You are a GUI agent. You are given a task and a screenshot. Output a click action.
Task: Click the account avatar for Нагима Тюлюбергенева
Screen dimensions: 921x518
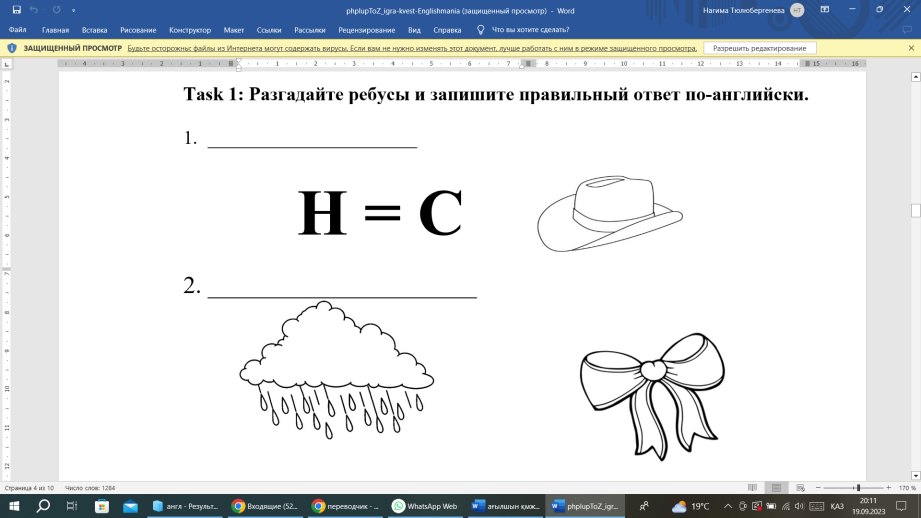(x=797, y=10)
